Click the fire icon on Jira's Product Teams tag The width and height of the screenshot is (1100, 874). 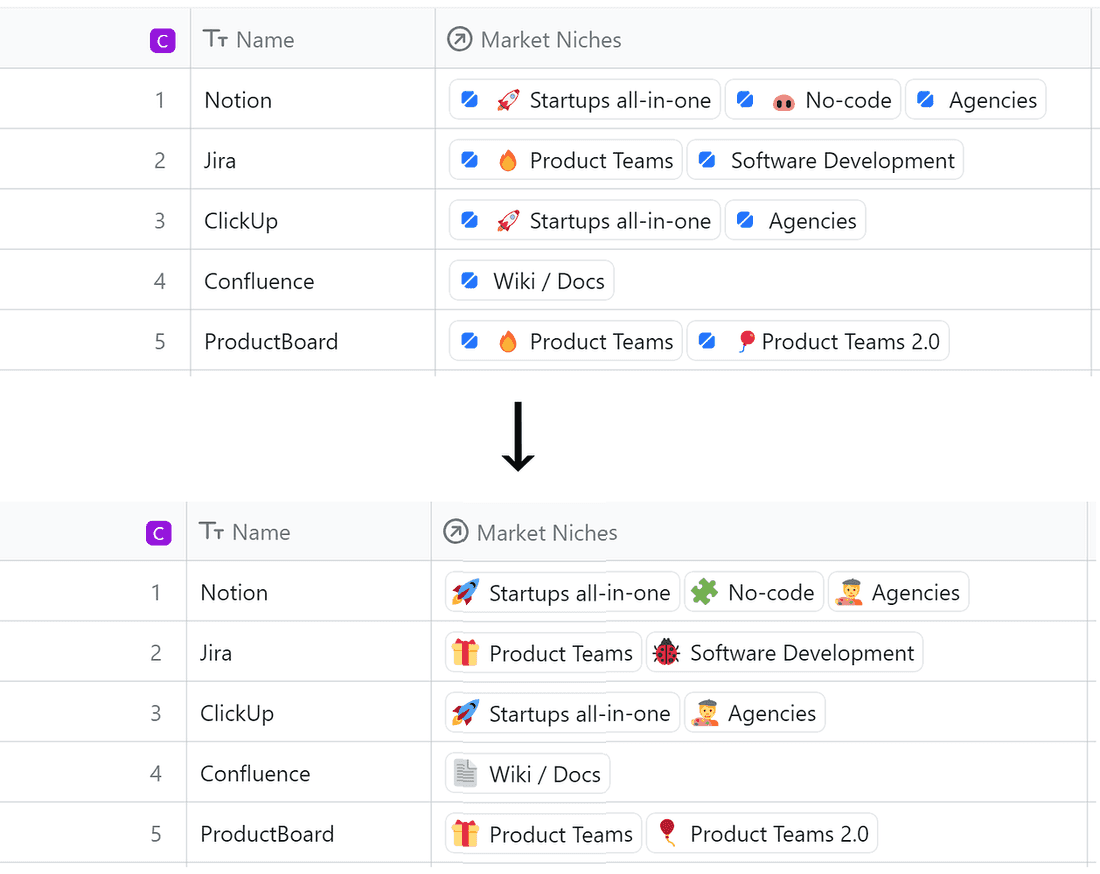(508, 161)
